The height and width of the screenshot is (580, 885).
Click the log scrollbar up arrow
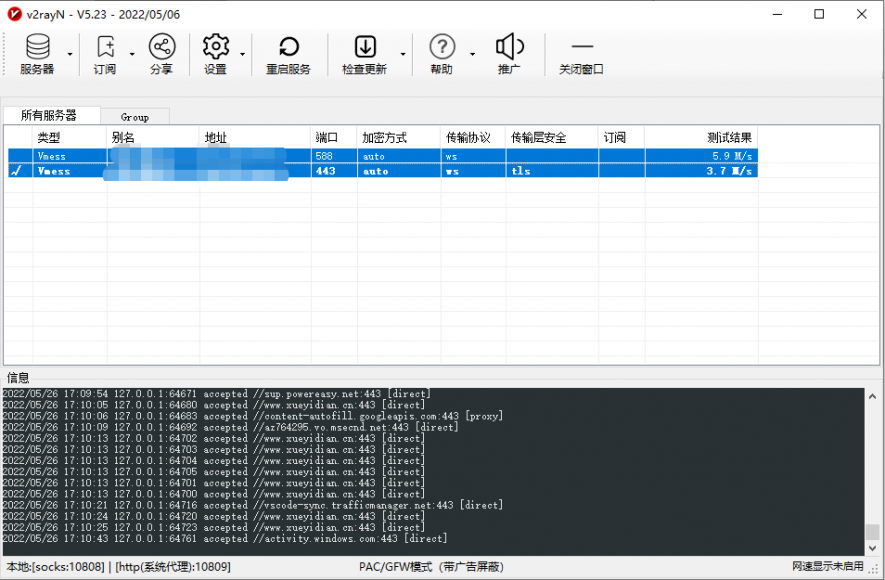872,397
